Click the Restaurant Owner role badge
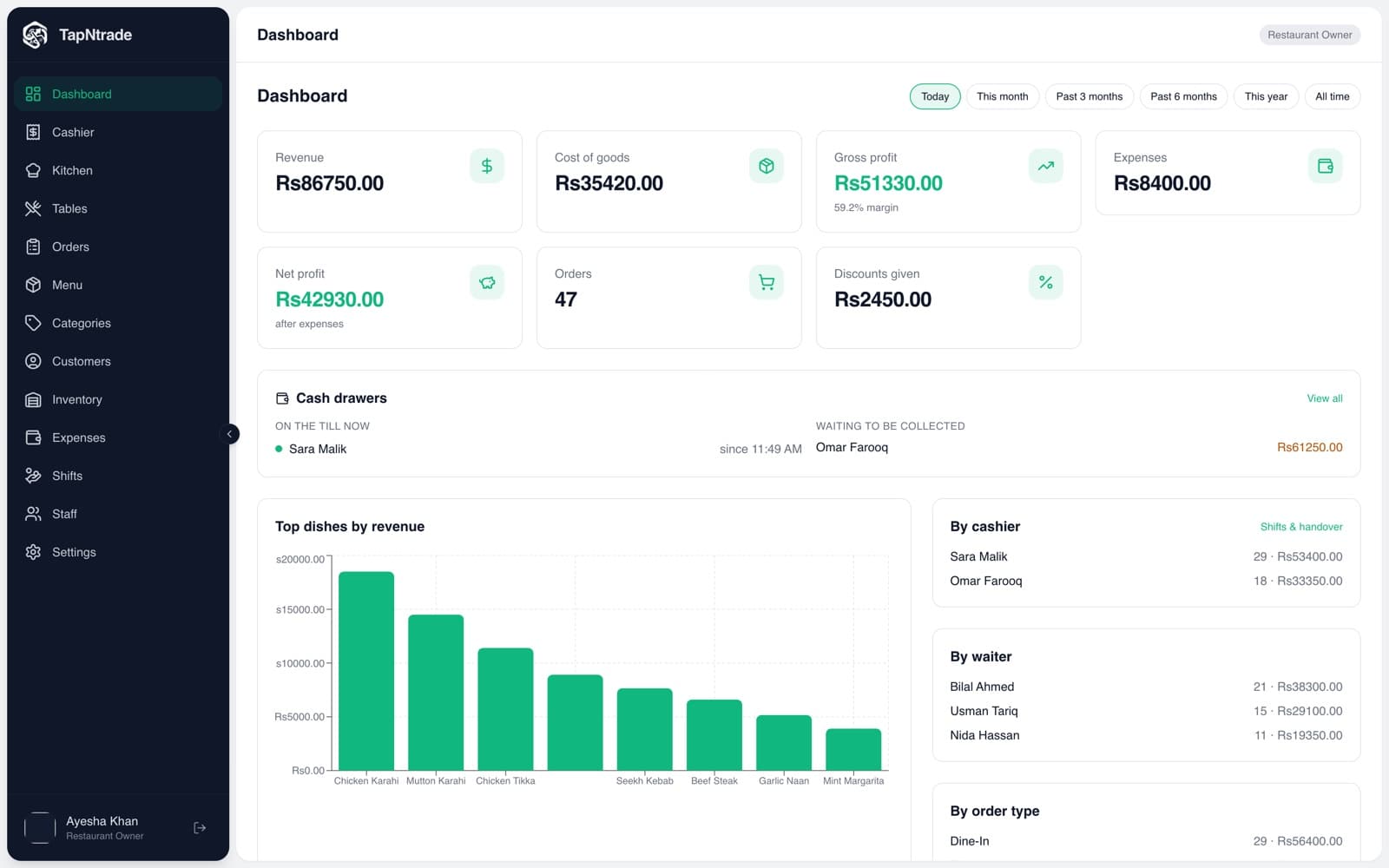1389x868 pixels. pyautogui.click(x=1309, y=35)
